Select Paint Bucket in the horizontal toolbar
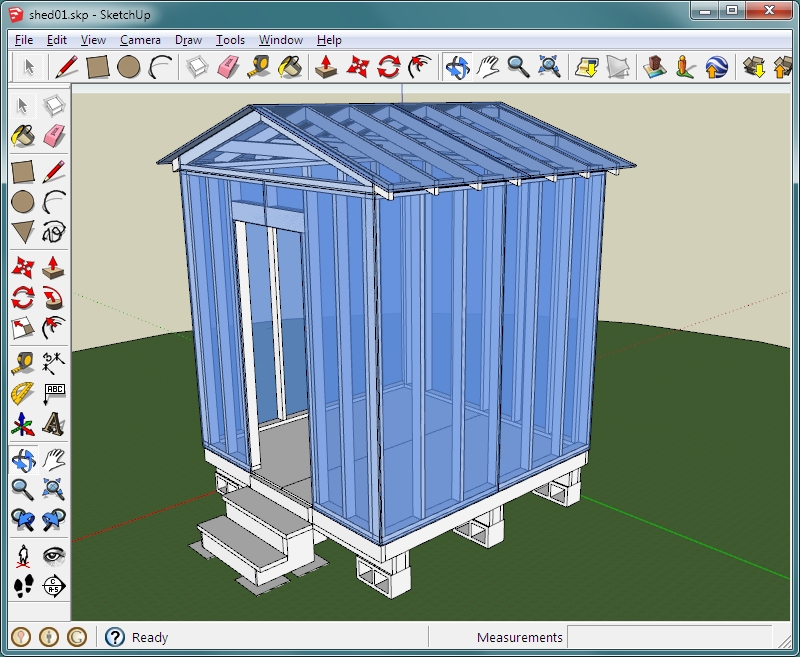Screen dimensions: 800x657 click(x=290, y=67)
